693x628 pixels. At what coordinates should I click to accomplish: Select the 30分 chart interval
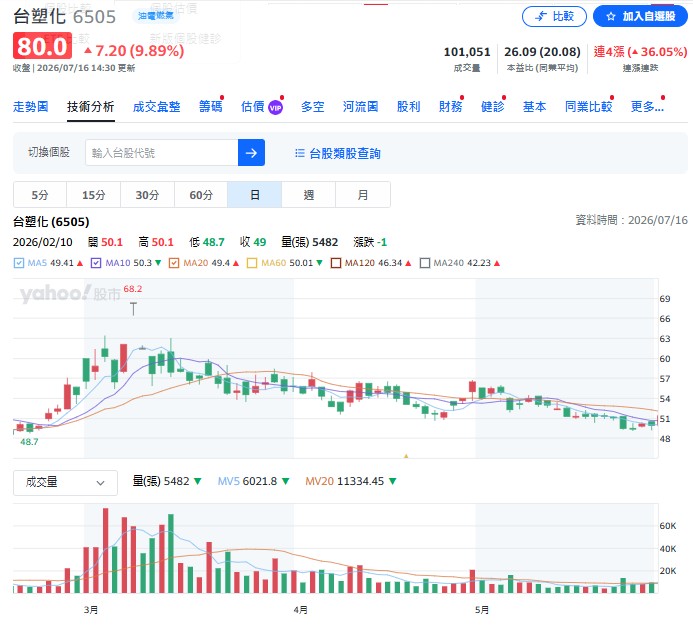click(x=147, y=194)
